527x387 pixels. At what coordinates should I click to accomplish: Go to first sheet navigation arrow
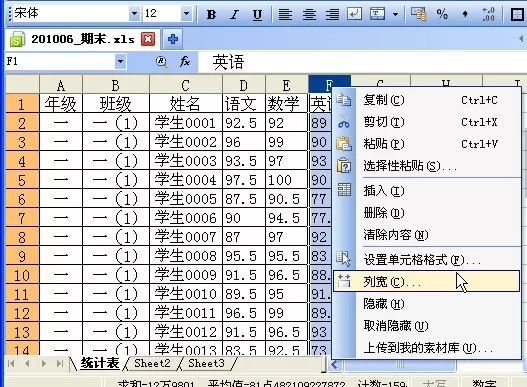(11, 363)
